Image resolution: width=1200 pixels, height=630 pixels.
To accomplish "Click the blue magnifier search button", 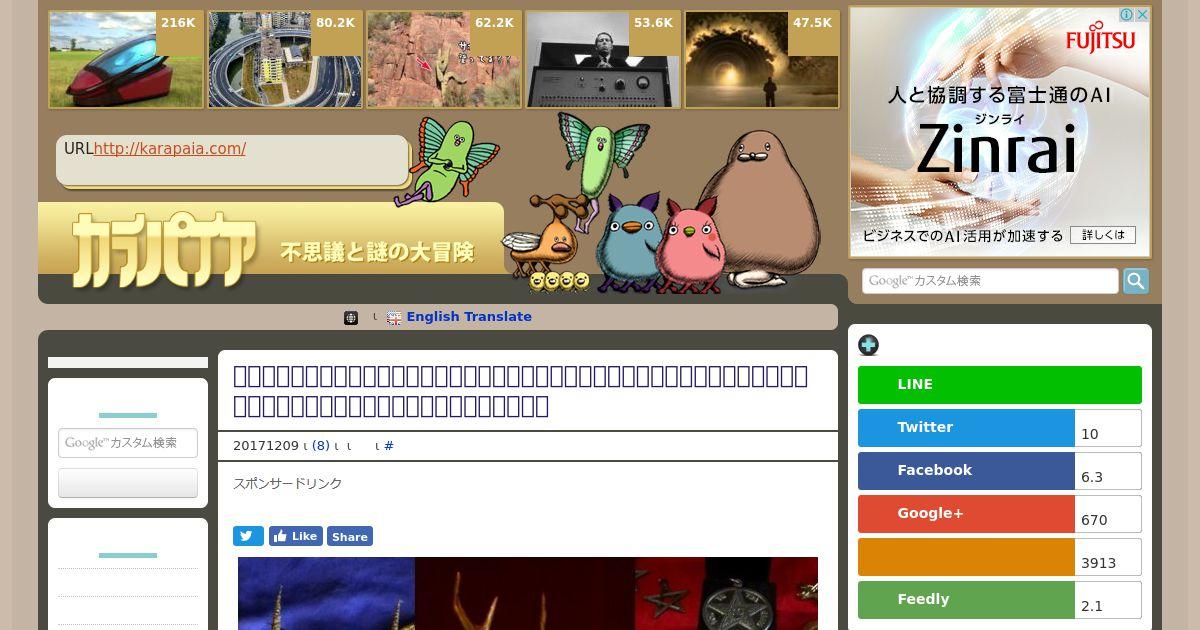I will coord(1136,281).
